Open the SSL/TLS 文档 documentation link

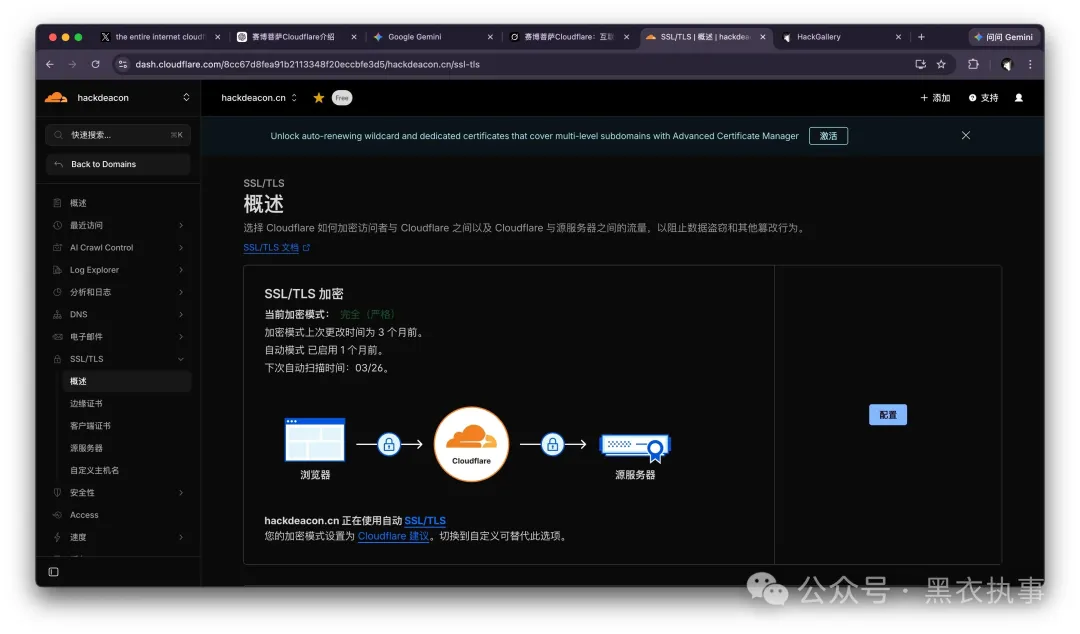click(276, 247)
